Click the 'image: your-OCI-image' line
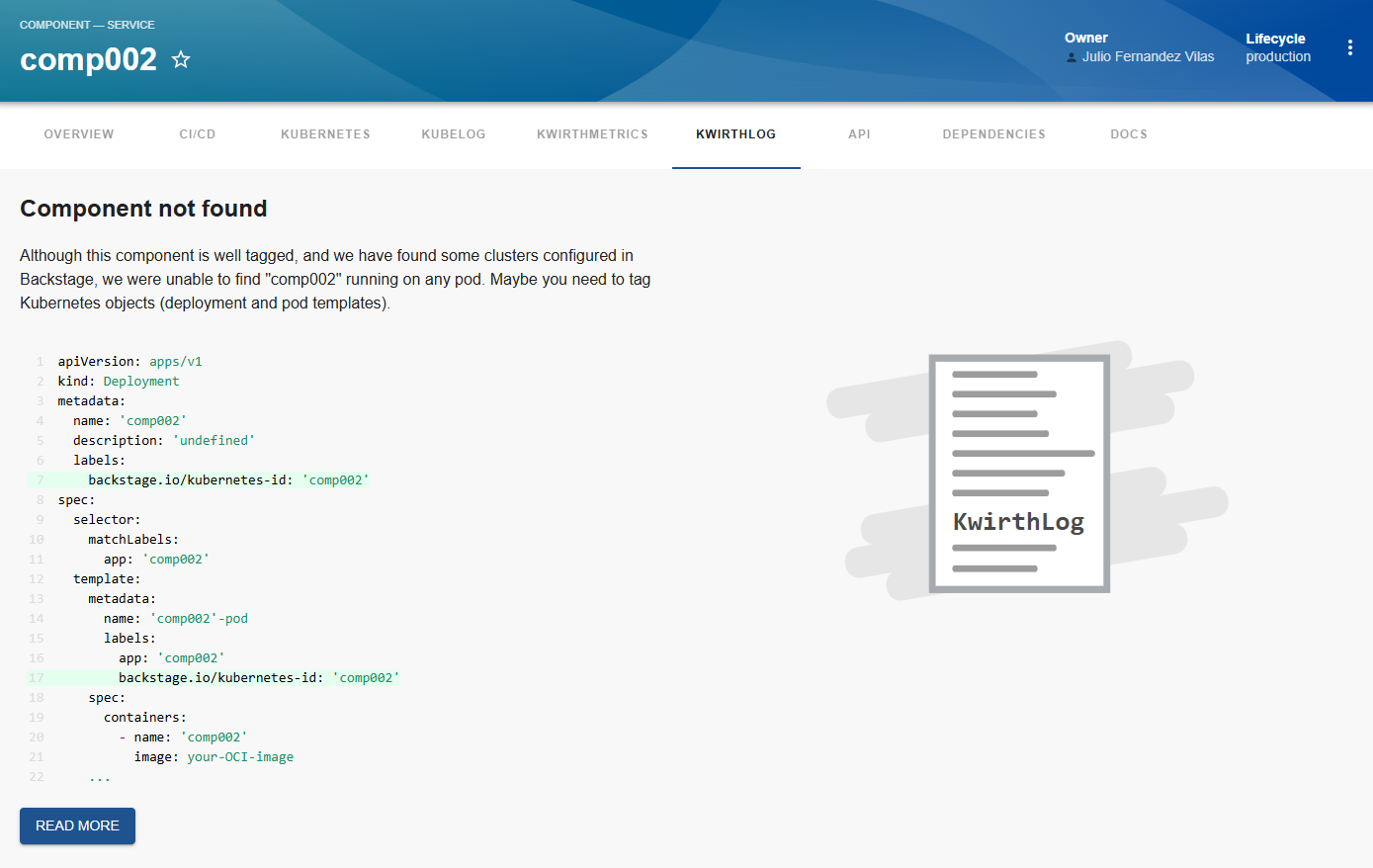Screen dimensions: 1373x868 [x=214, y=757]
